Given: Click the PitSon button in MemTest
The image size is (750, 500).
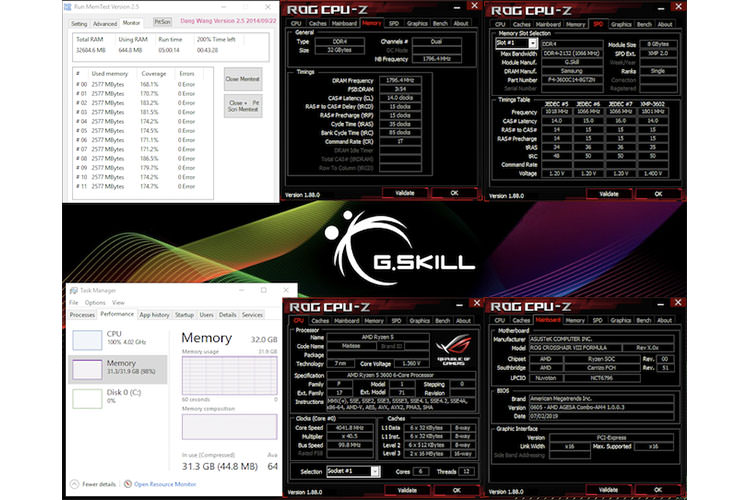Looking at the screenshot, I should (x=163, y=22).
